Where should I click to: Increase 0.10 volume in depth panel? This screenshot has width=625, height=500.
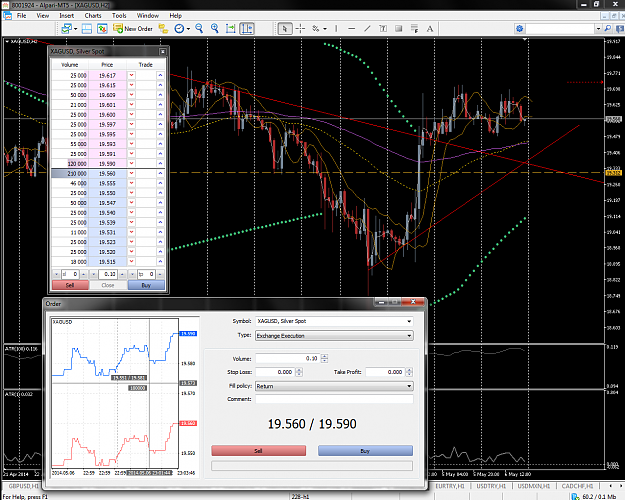pyautogui.click(x=122, y=274)
